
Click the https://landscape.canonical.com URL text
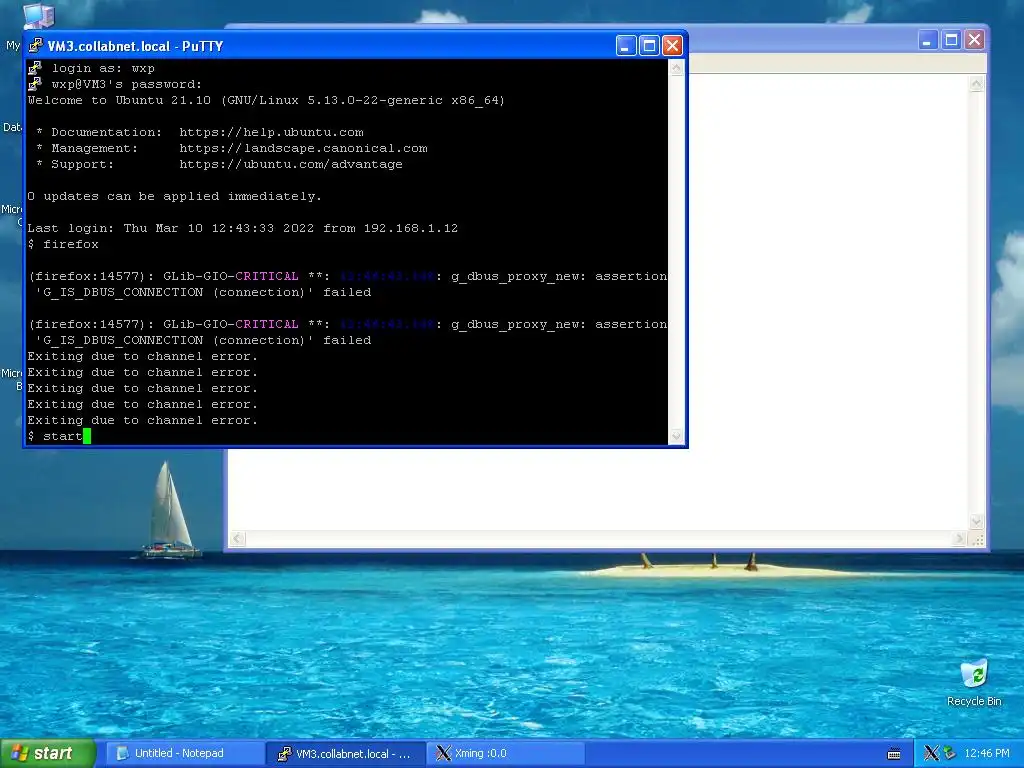pos(303,148)
